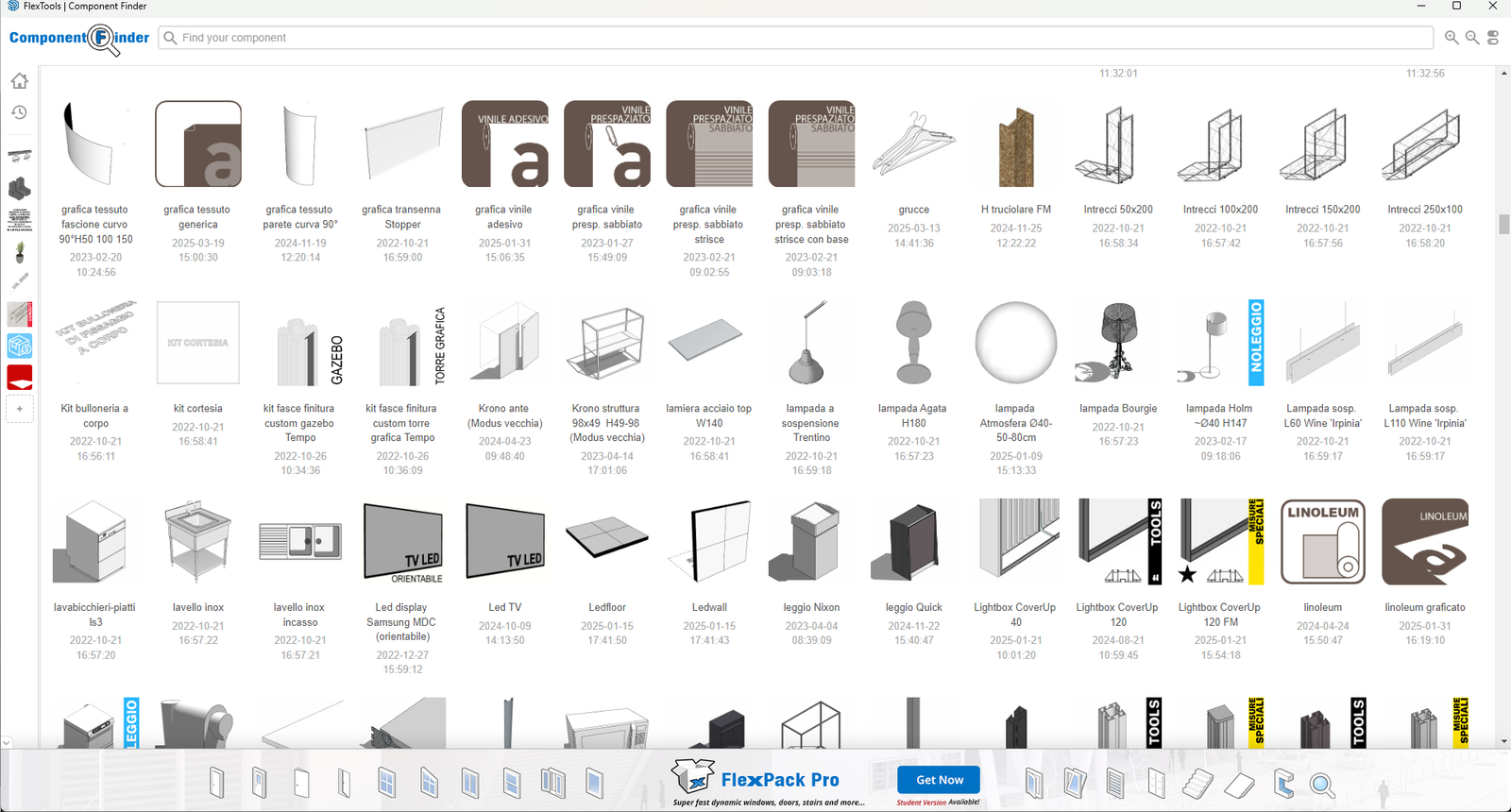Click the stairs icon in the FlexPack banner
The width and height of the screenshot is (1511, 812).
1197,783
